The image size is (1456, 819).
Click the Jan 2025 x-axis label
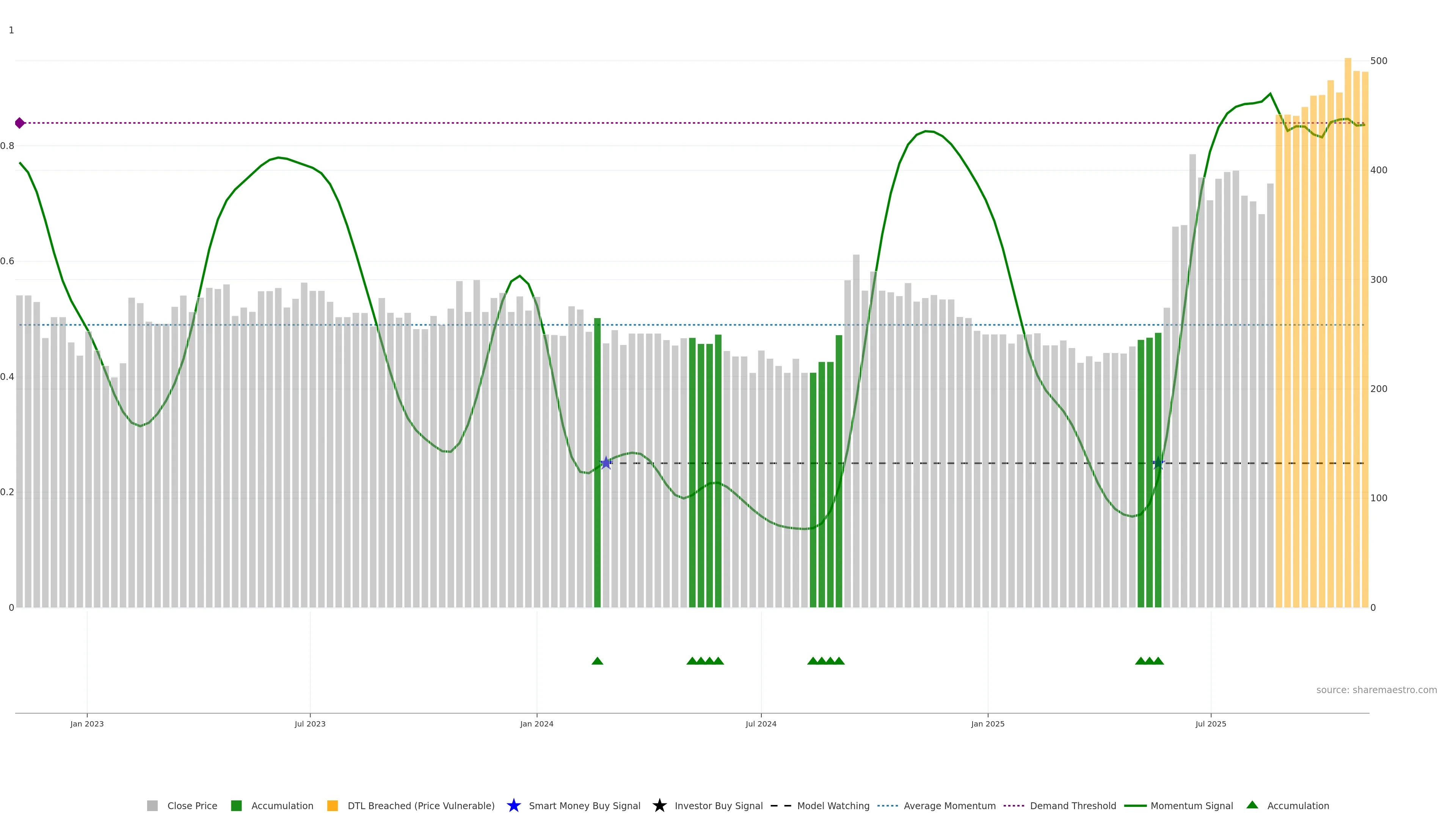(x=987, y=723)
